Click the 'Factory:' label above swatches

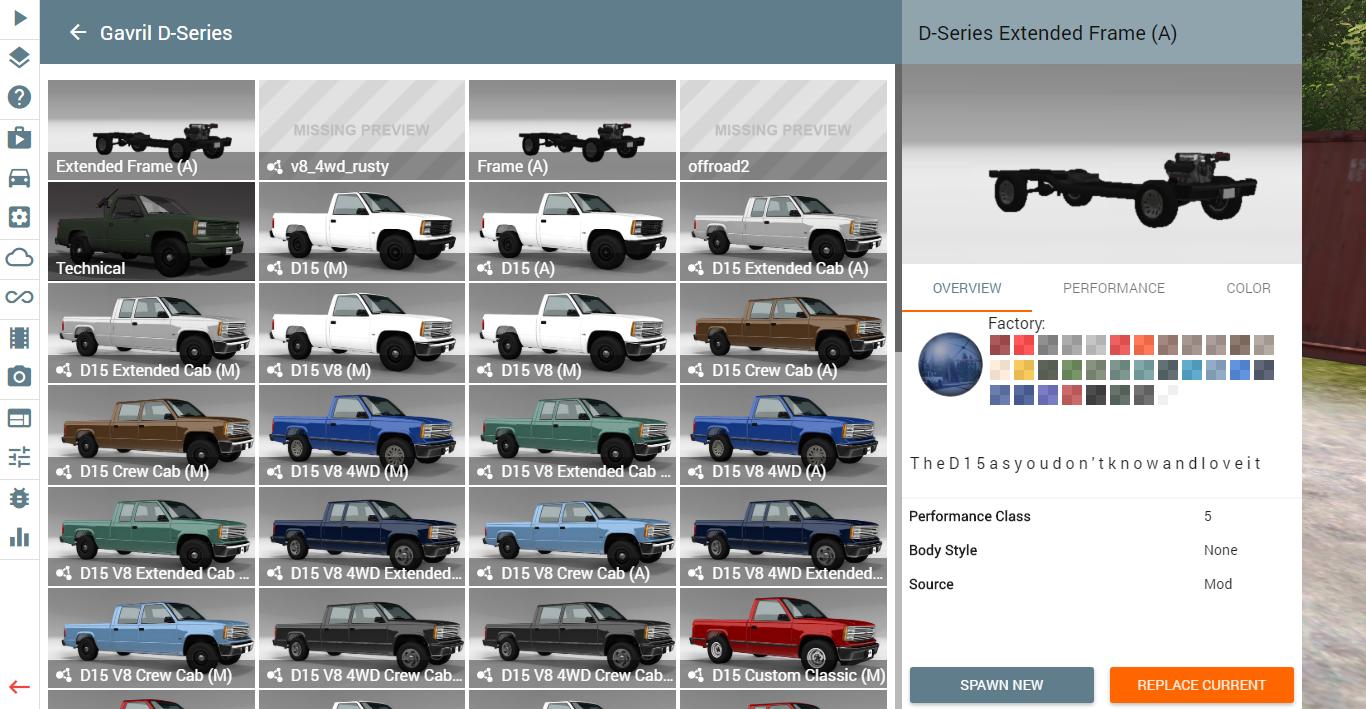click(x=1016, y=323)
